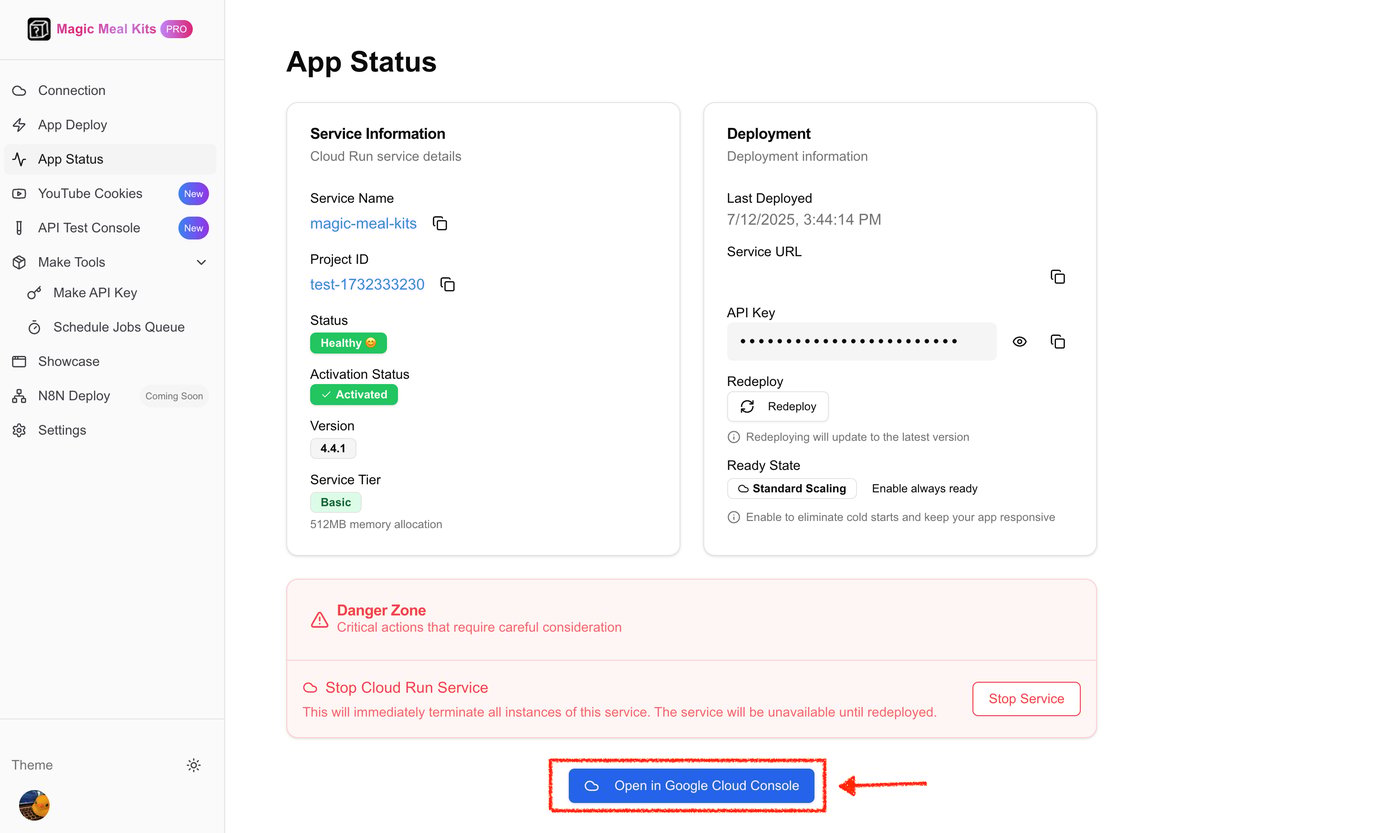Click the New badge beside API Test Console
1400x833 pixels.
pyautogui.click(x=194, y=228)
